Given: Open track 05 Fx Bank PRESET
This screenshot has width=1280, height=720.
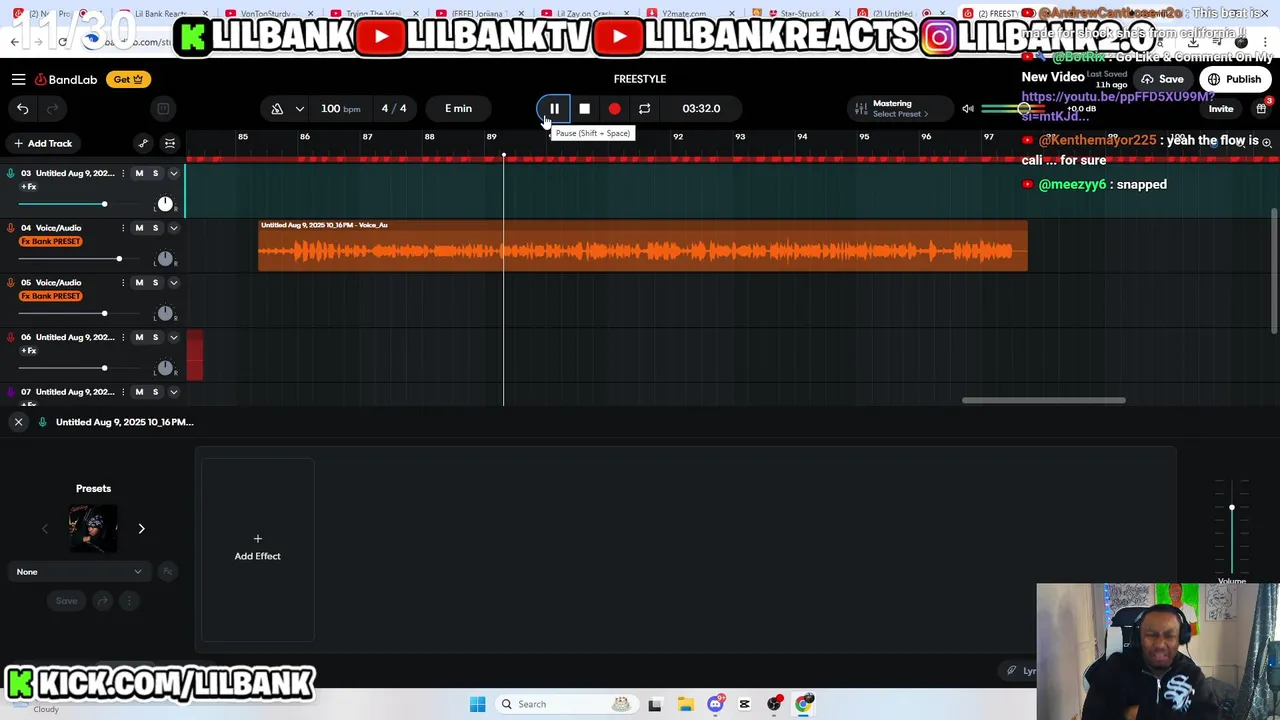Looking at the screenshot, I should click(51, 296).
